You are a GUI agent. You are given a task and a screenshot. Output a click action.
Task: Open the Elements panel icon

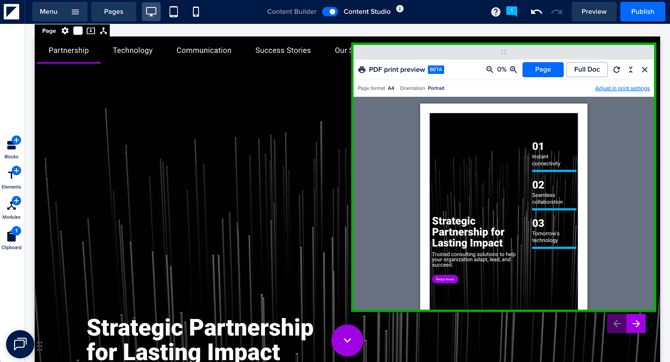[x=12, y=178]
